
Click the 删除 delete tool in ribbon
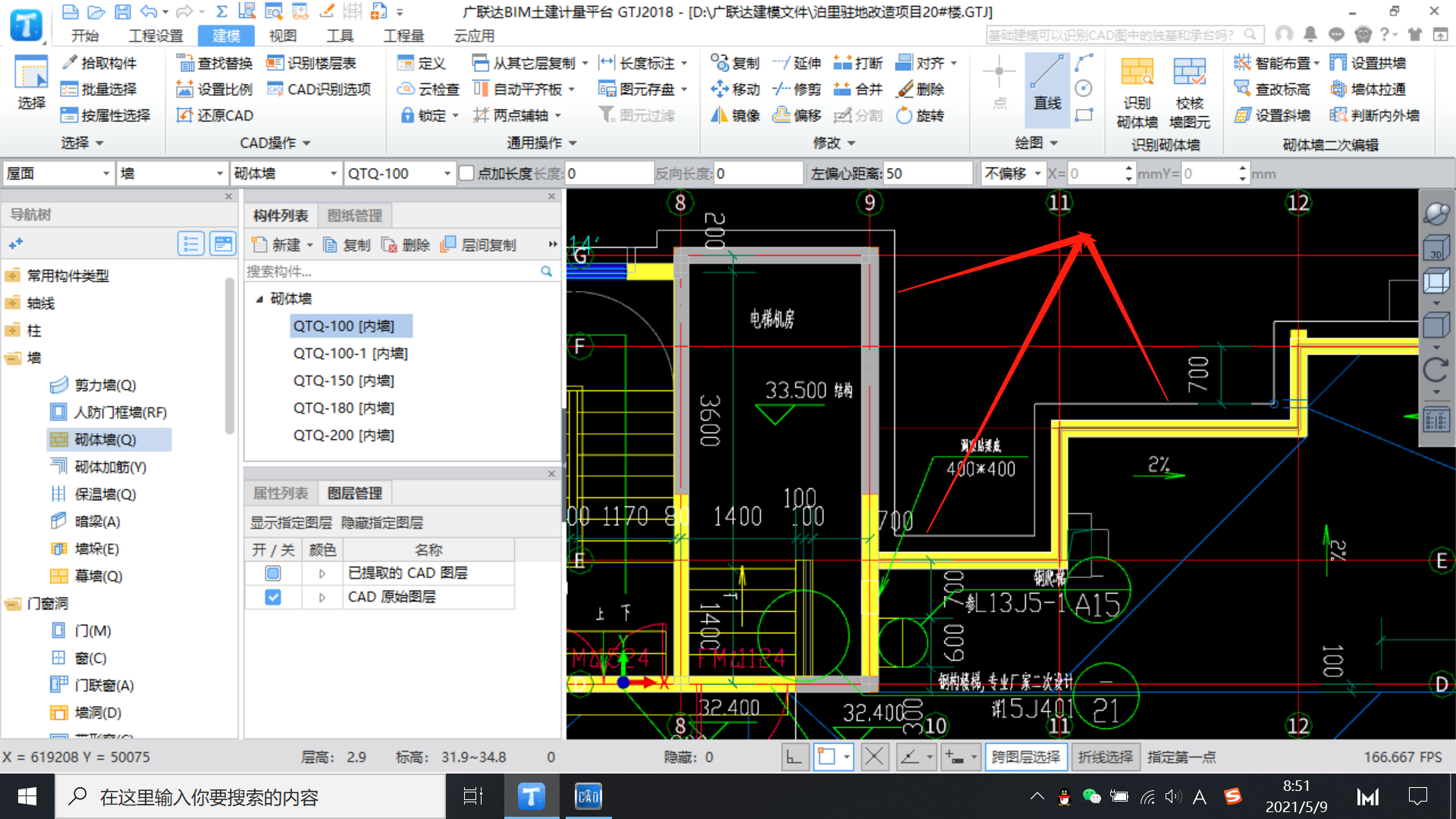920,89
